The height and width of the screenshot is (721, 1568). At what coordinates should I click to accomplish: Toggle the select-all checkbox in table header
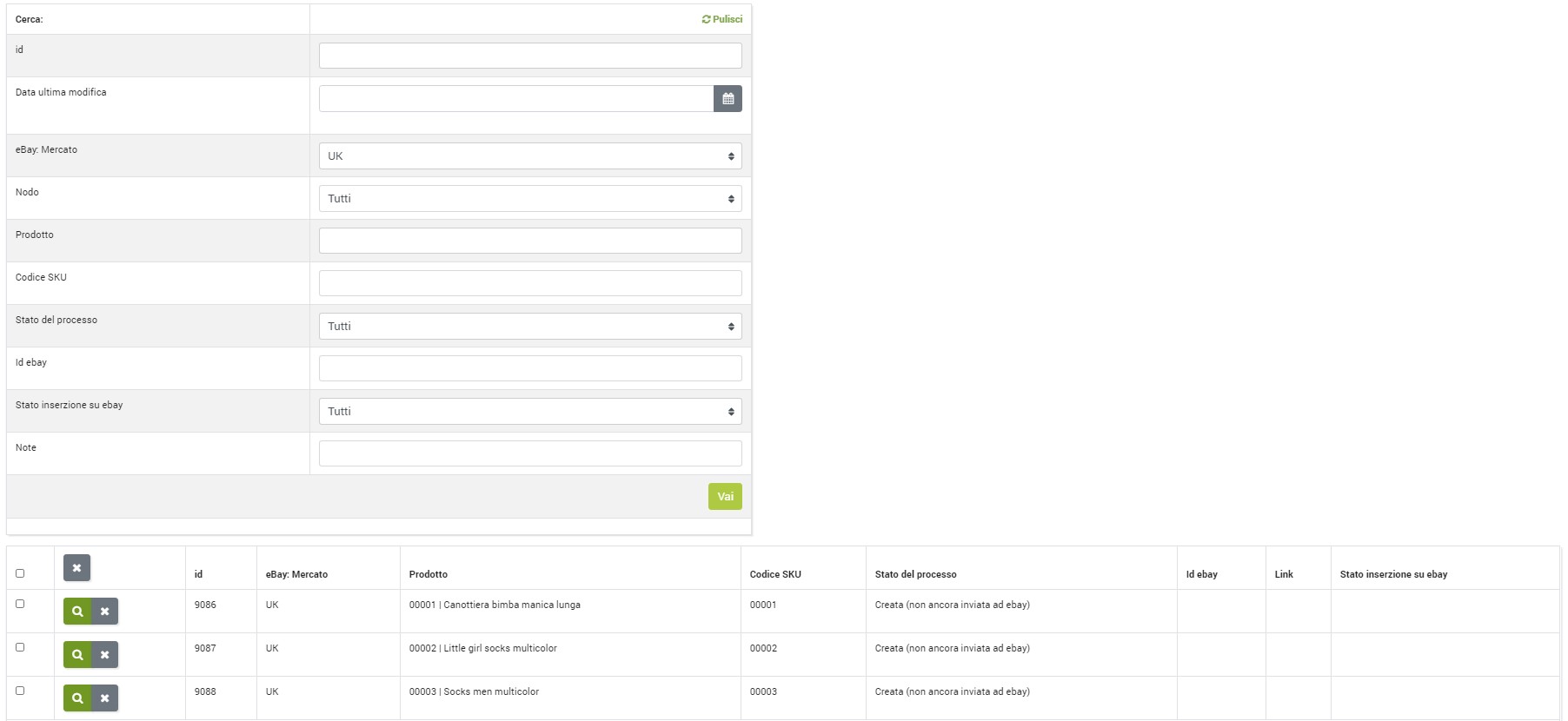point(20,573)
